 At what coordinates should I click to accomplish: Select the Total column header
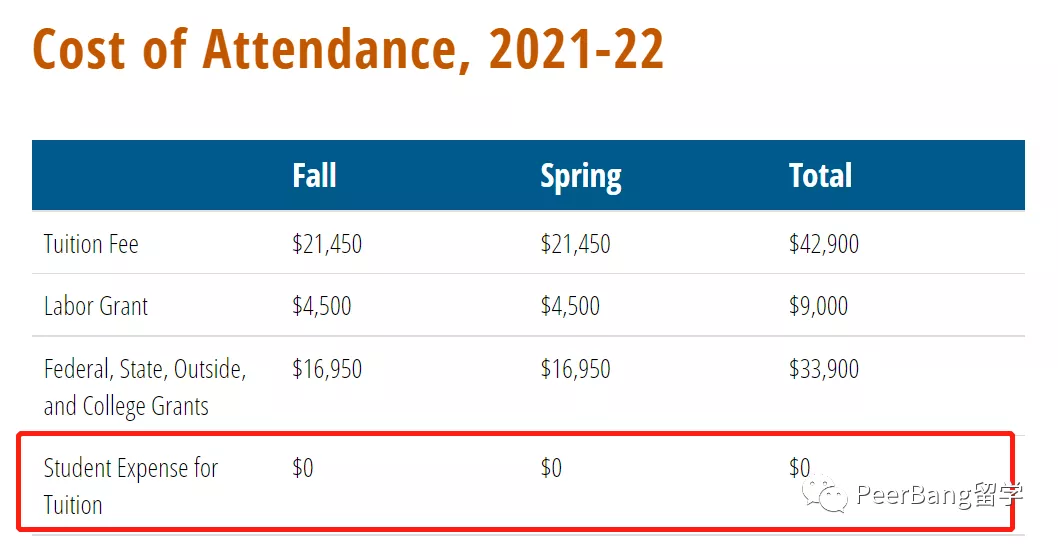click(820, 176)
